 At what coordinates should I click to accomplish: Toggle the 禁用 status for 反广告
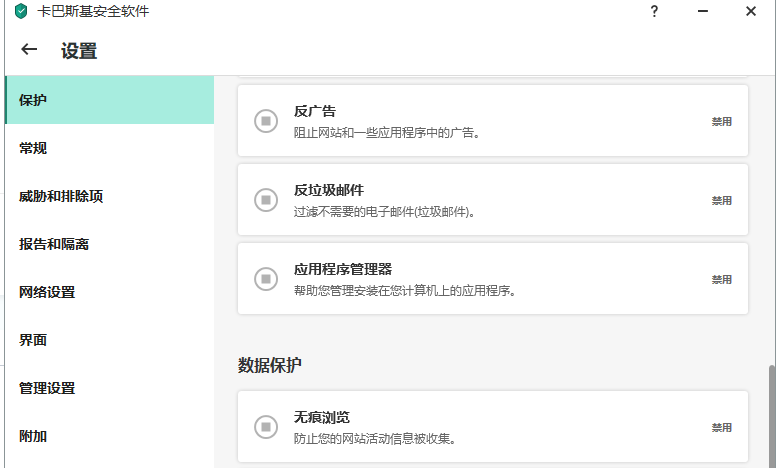[x=721, y=121]
